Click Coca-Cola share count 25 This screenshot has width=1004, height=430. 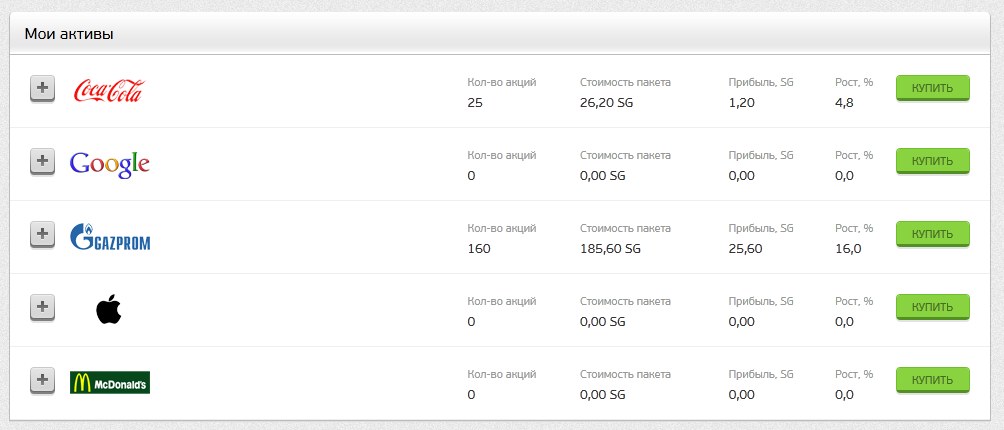[x=474, y=102]
